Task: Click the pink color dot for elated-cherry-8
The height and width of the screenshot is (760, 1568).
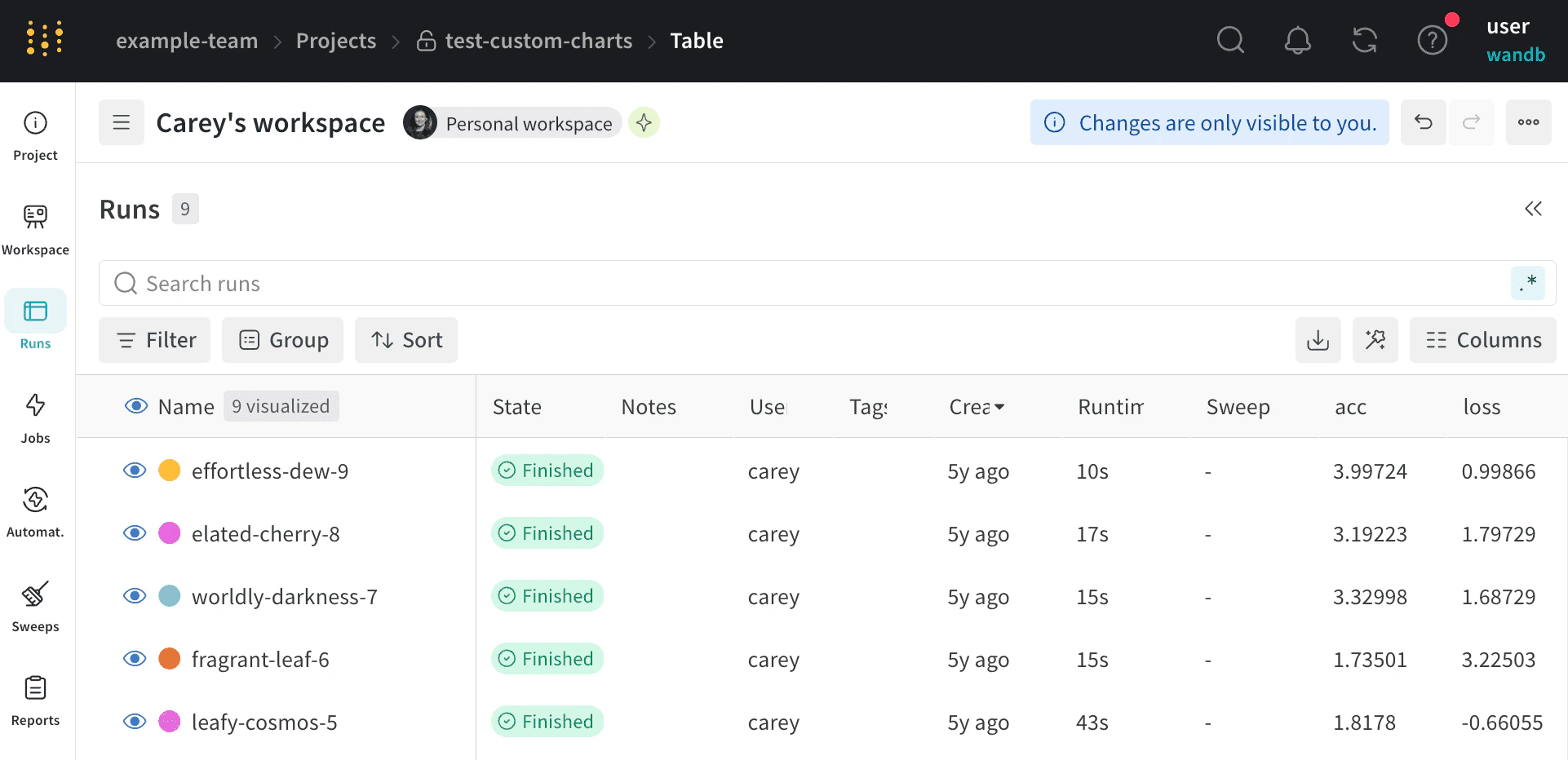Action: pos(170,533)
